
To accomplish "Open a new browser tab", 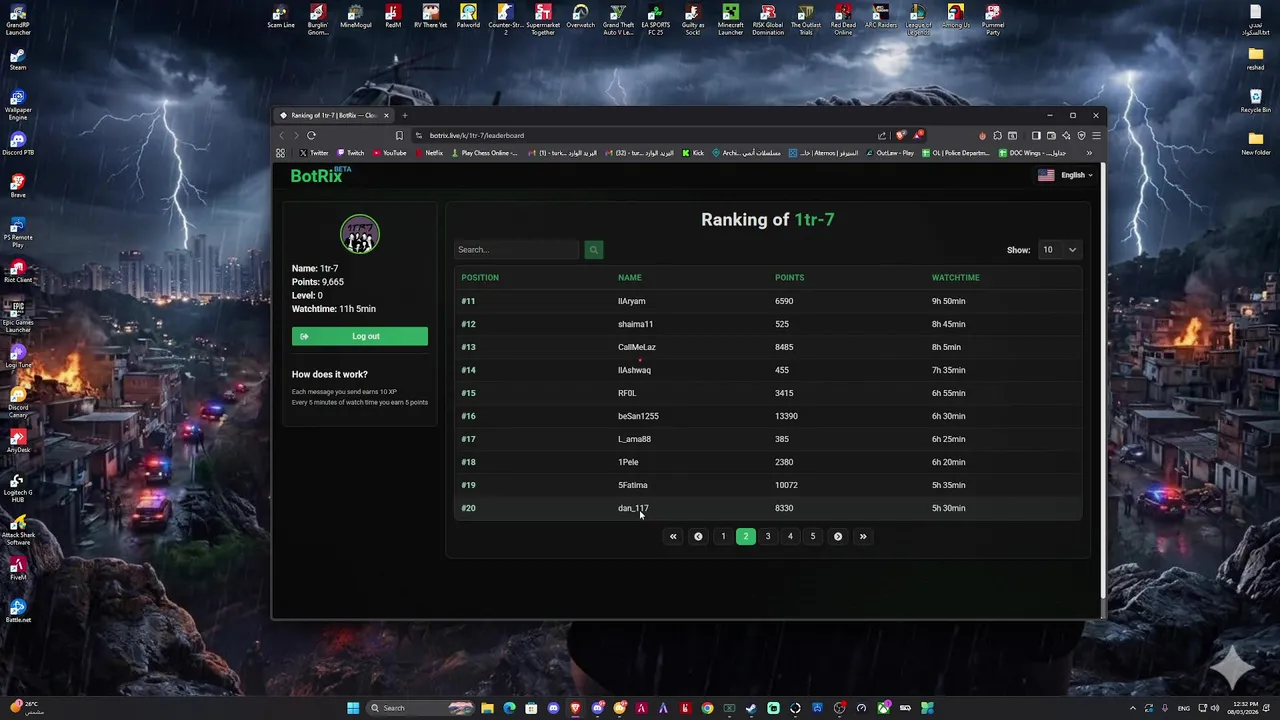I will (405, 115).
